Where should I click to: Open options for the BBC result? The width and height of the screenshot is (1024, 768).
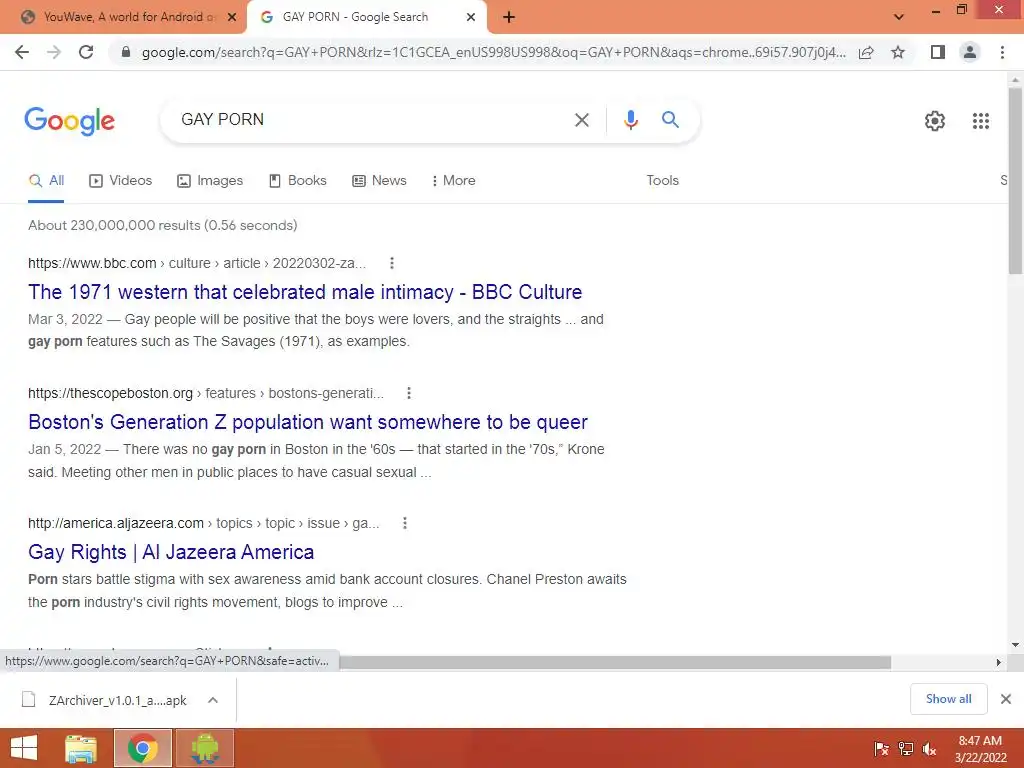392,263
